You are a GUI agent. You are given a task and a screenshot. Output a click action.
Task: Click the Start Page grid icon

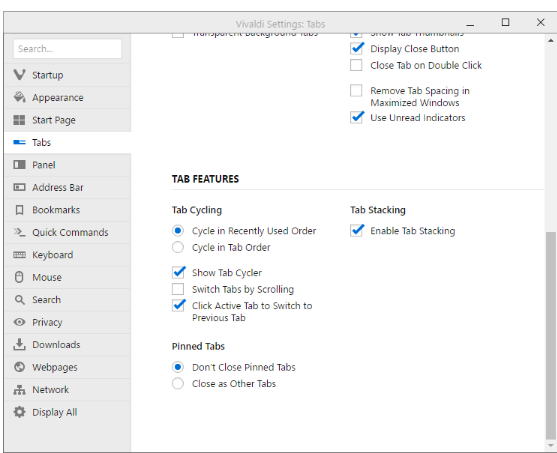coord(19,120)
